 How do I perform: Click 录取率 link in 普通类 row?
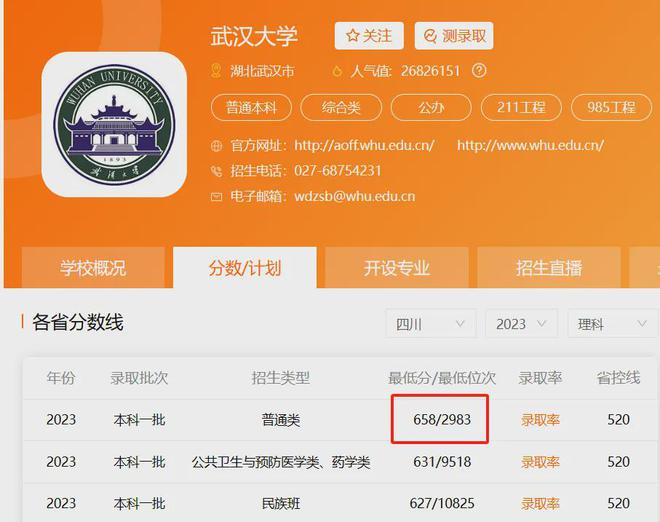540,420
